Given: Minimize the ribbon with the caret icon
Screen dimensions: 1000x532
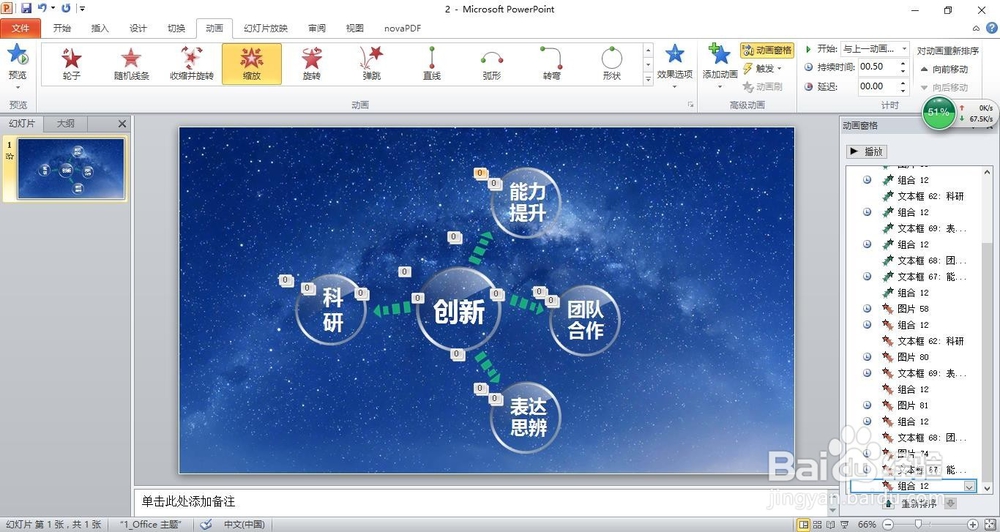Looking at the screenshot, I should (976, 28).
